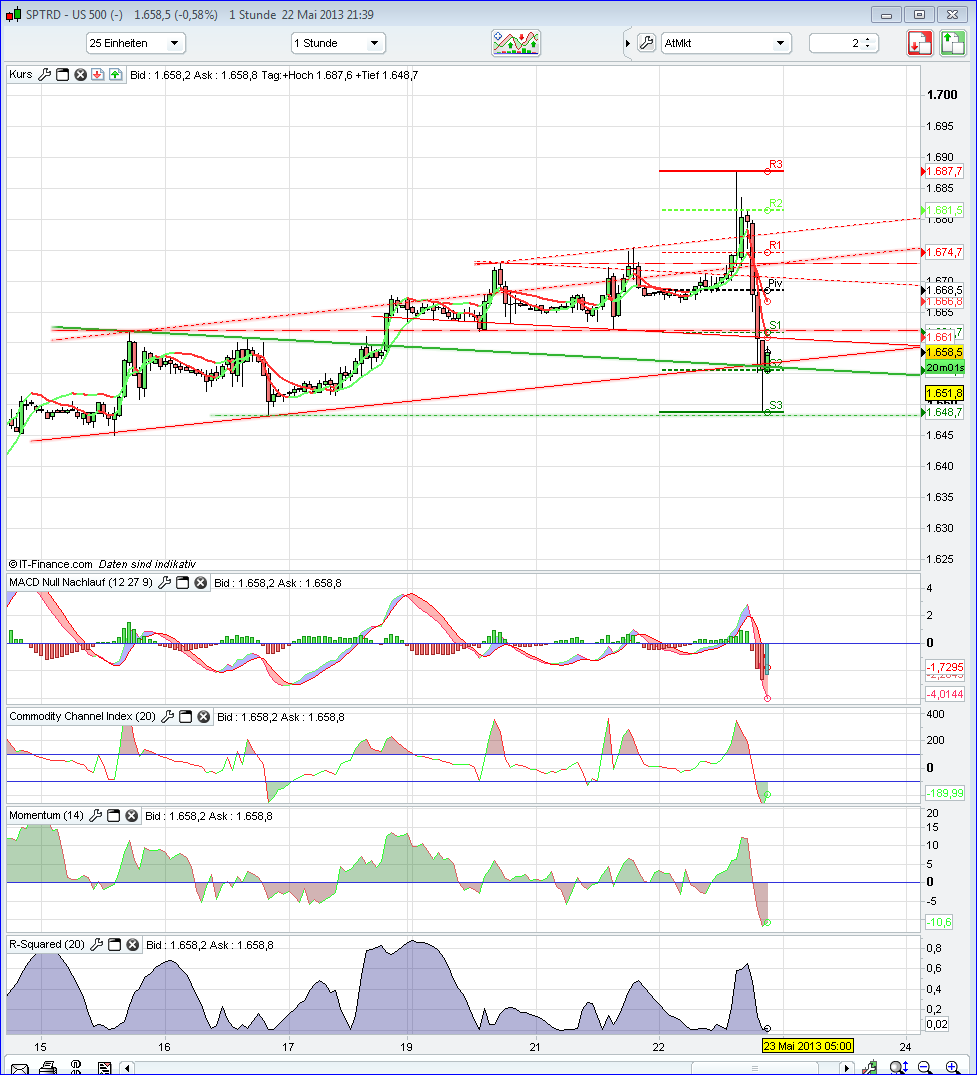Viewport: 977px width, 1075px height.
Task: Click the Kurs panel window icon
Action: coord(62,75)
